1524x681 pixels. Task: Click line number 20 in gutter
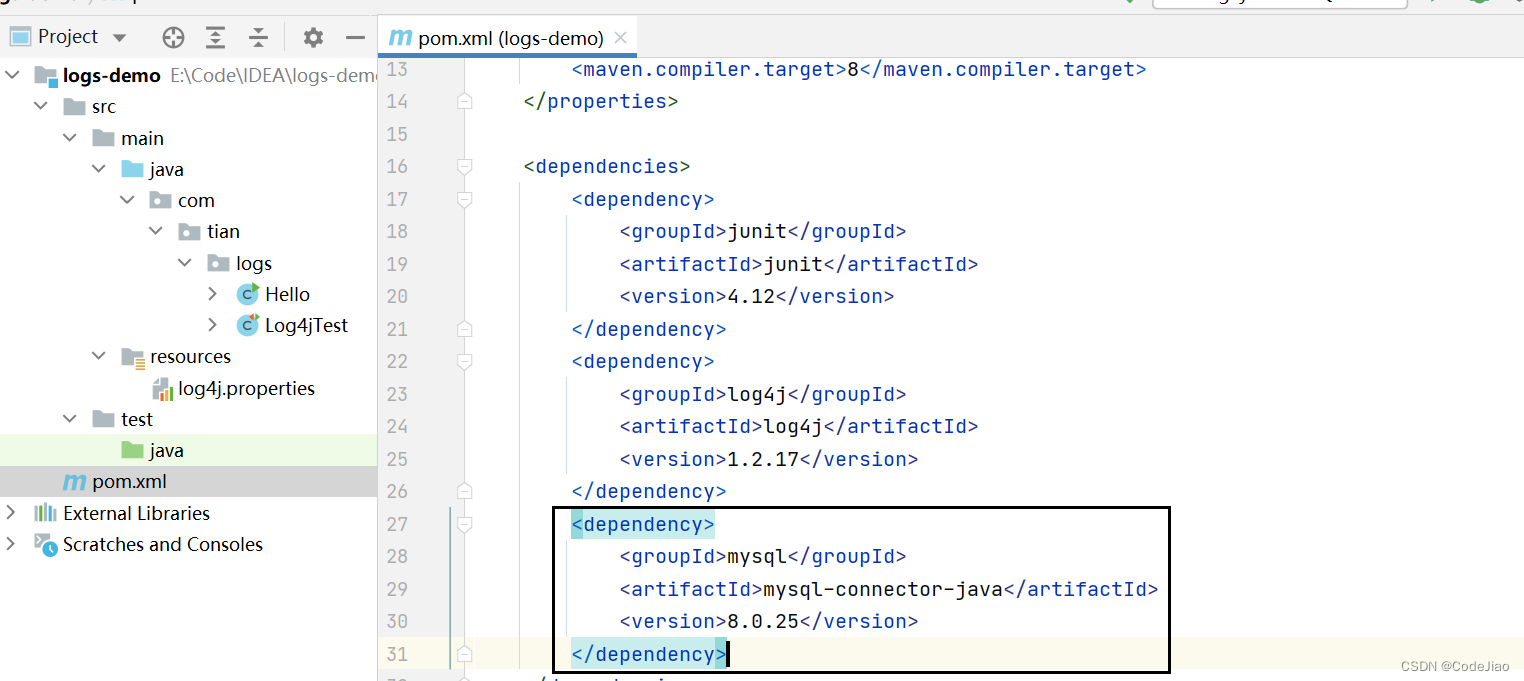click(x=396, y=296)
